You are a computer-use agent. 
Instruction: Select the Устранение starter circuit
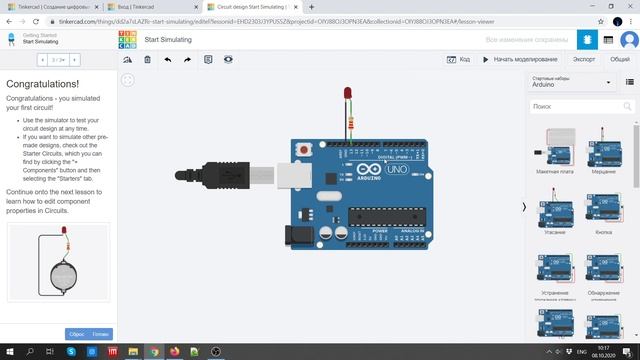pyautogui.click(x=555, y=277)
